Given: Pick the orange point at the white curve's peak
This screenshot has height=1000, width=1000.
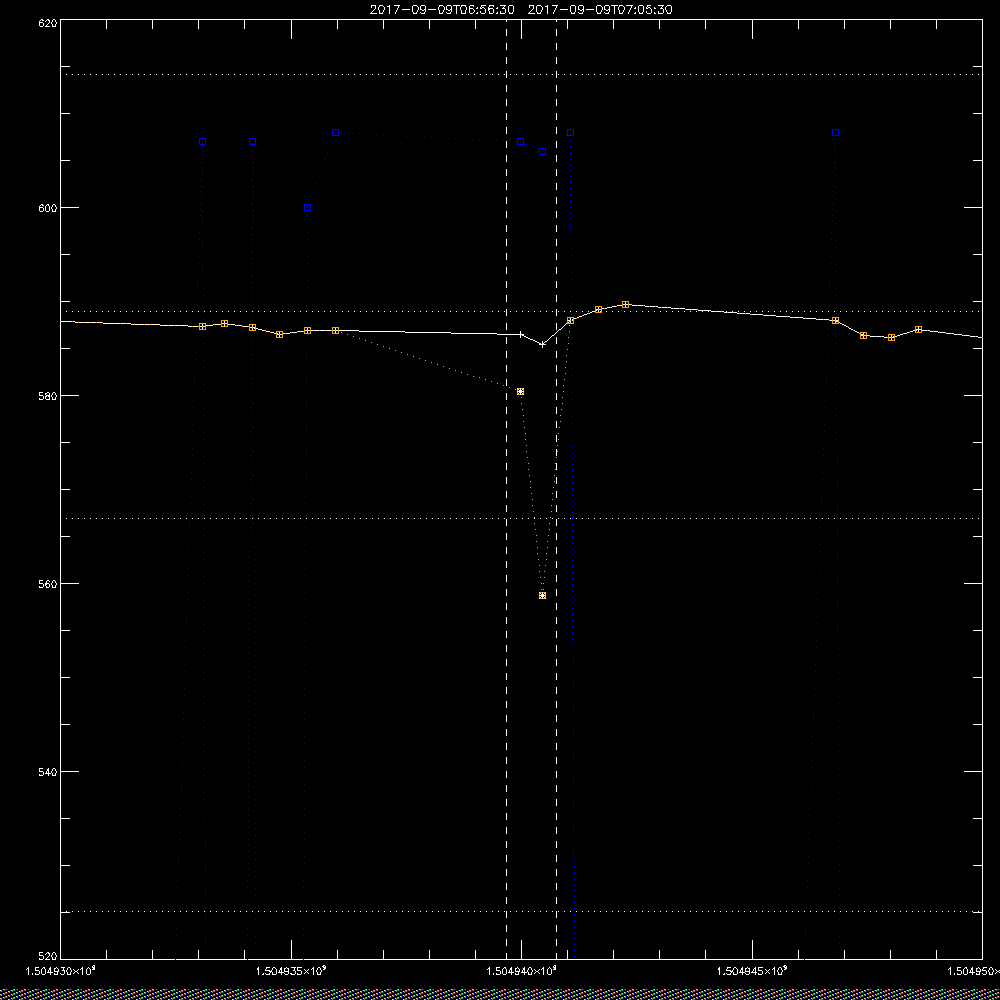Looking at the screenshot, I should 626,305.
